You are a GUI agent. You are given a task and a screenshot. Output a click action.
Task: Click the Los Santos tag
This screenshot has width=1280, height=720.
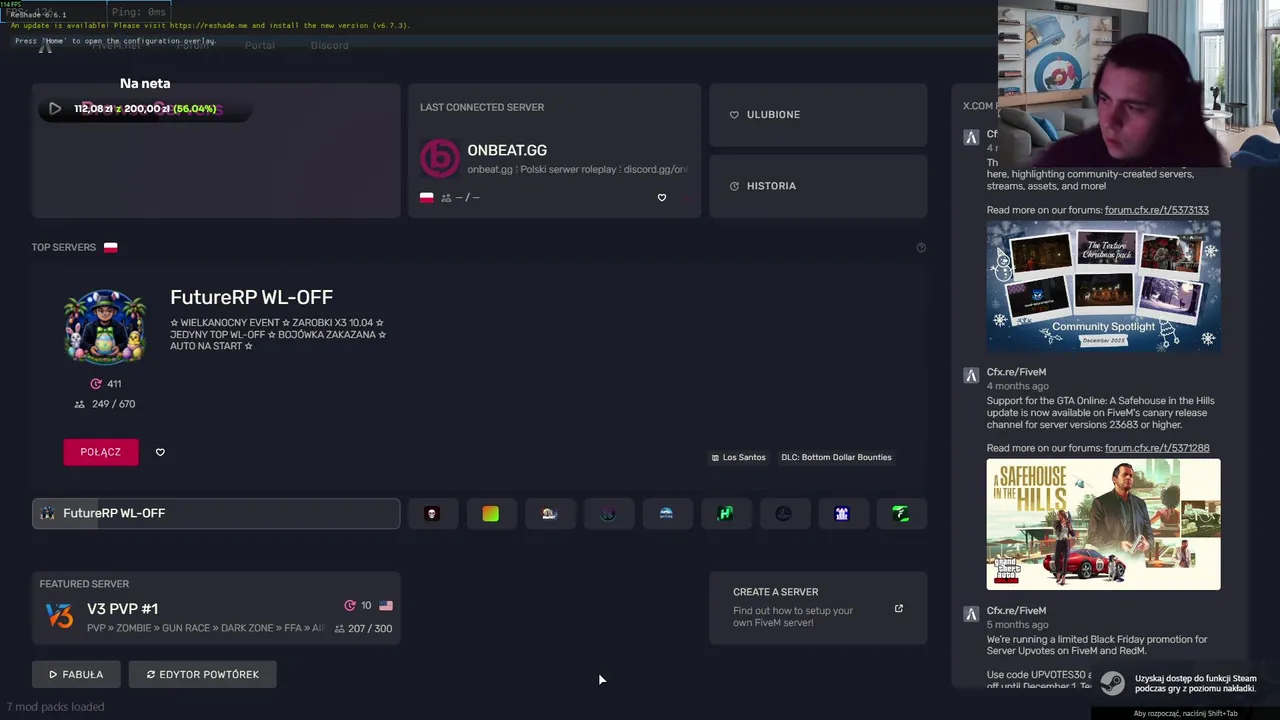tap(738, 457)
